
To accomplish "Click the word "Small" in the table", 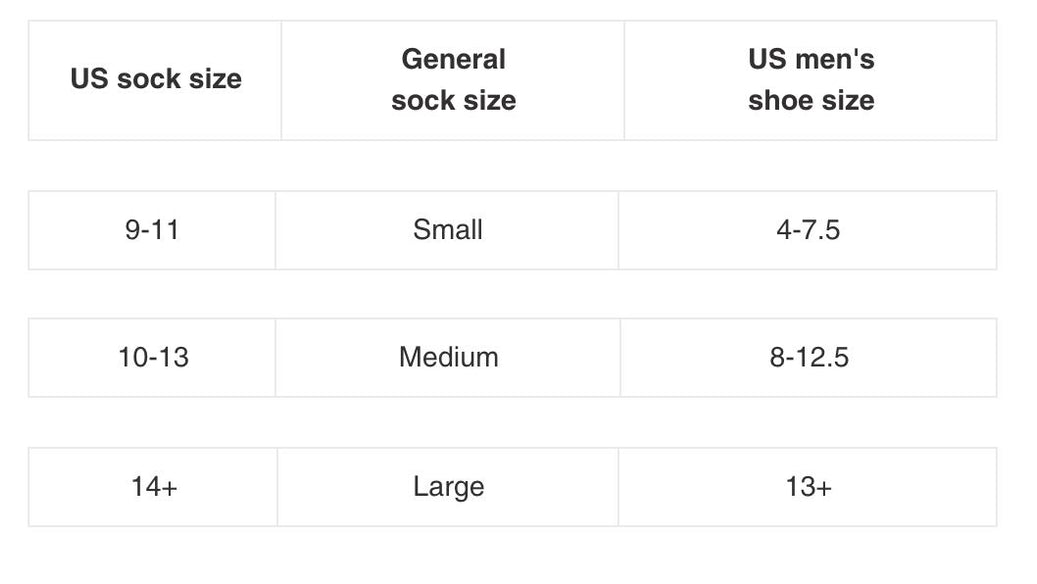I will [447, 230].
